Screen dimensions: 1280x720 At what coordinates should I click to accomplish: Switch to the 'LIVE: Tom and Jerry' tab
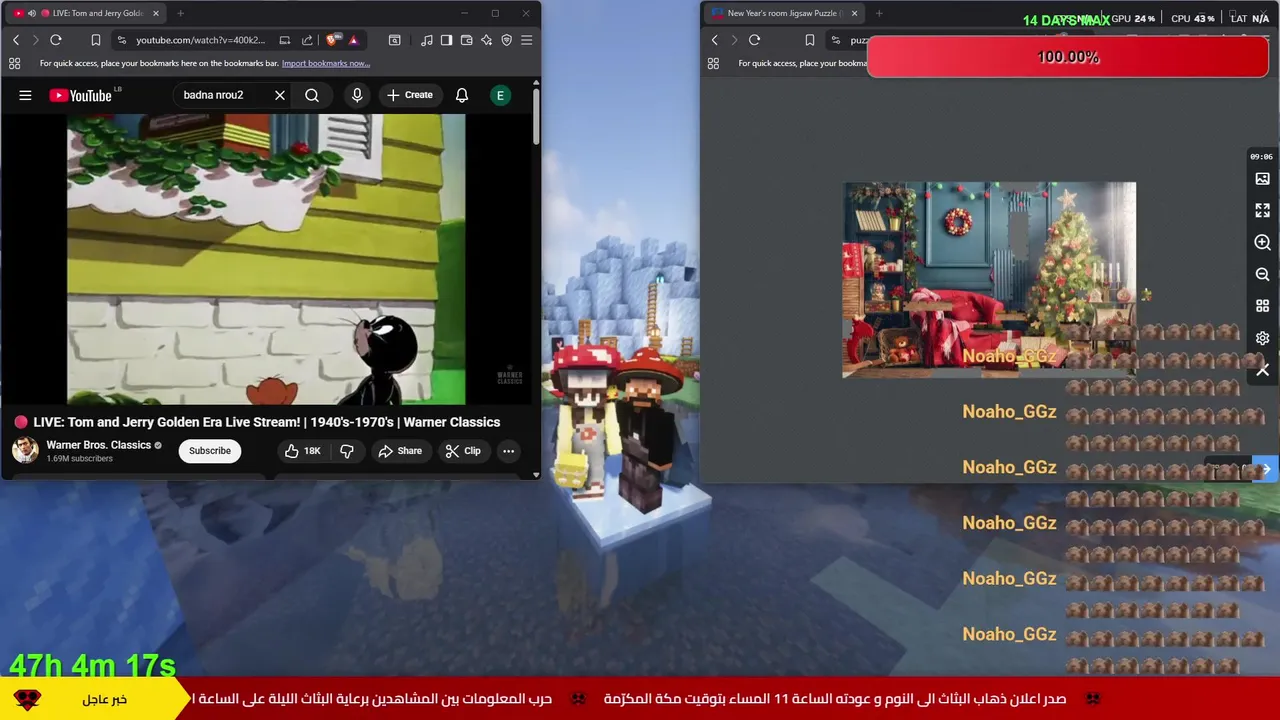pyautogui.click(x=87, y=13)
